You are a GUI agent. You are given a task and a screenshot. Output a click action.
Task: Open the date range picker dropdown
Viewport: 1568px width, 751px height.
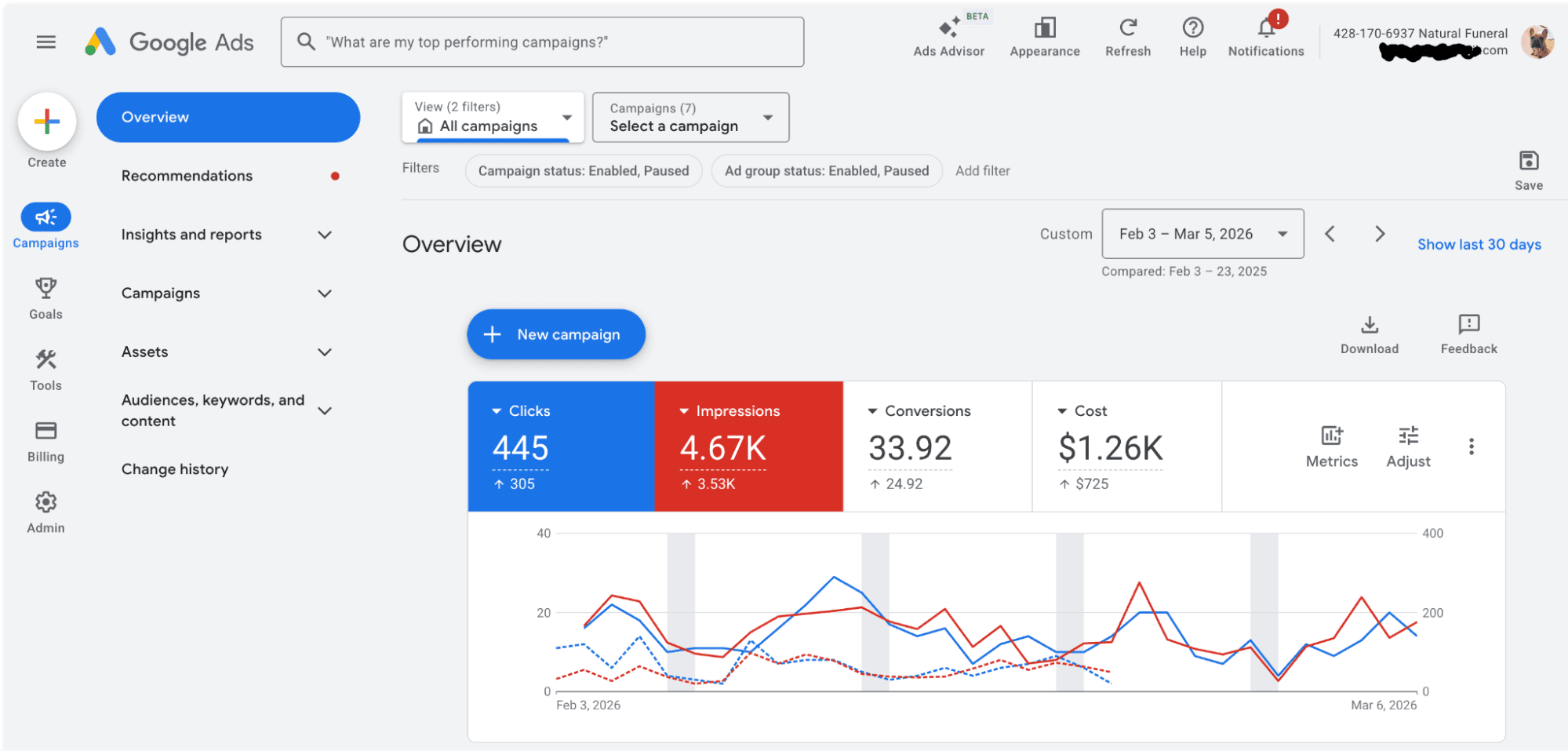tap(1202, 233)
